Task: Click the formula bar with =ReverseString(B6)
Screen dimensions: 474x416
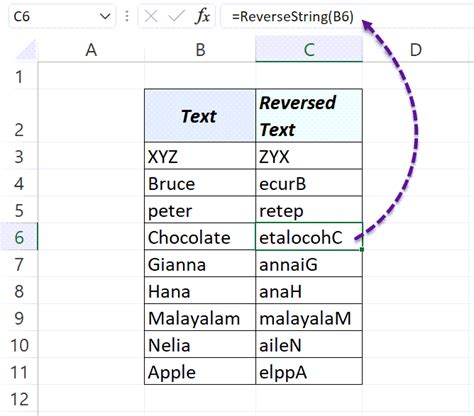Action: [x=347, y=16]
